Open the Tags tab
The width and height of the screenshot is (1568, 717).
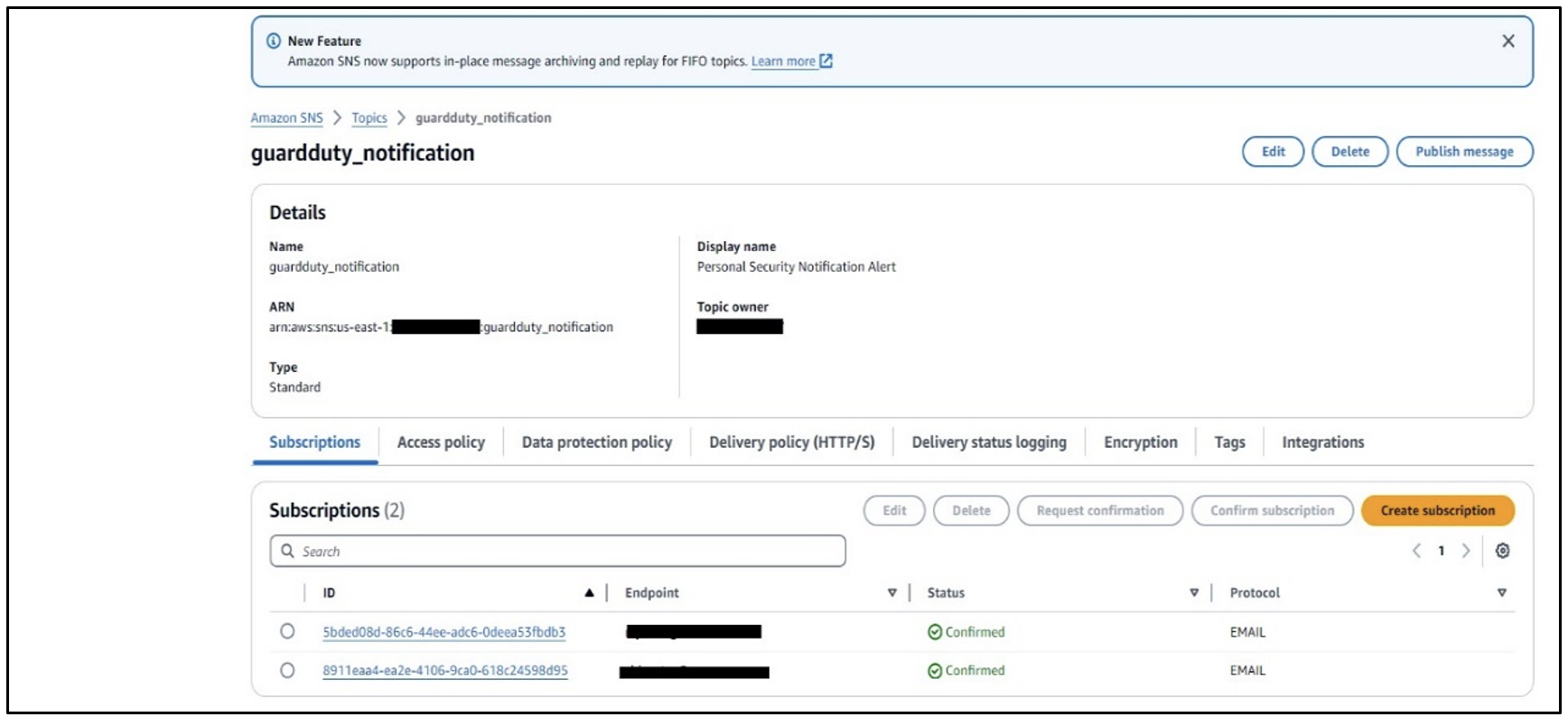[1229, 442]
